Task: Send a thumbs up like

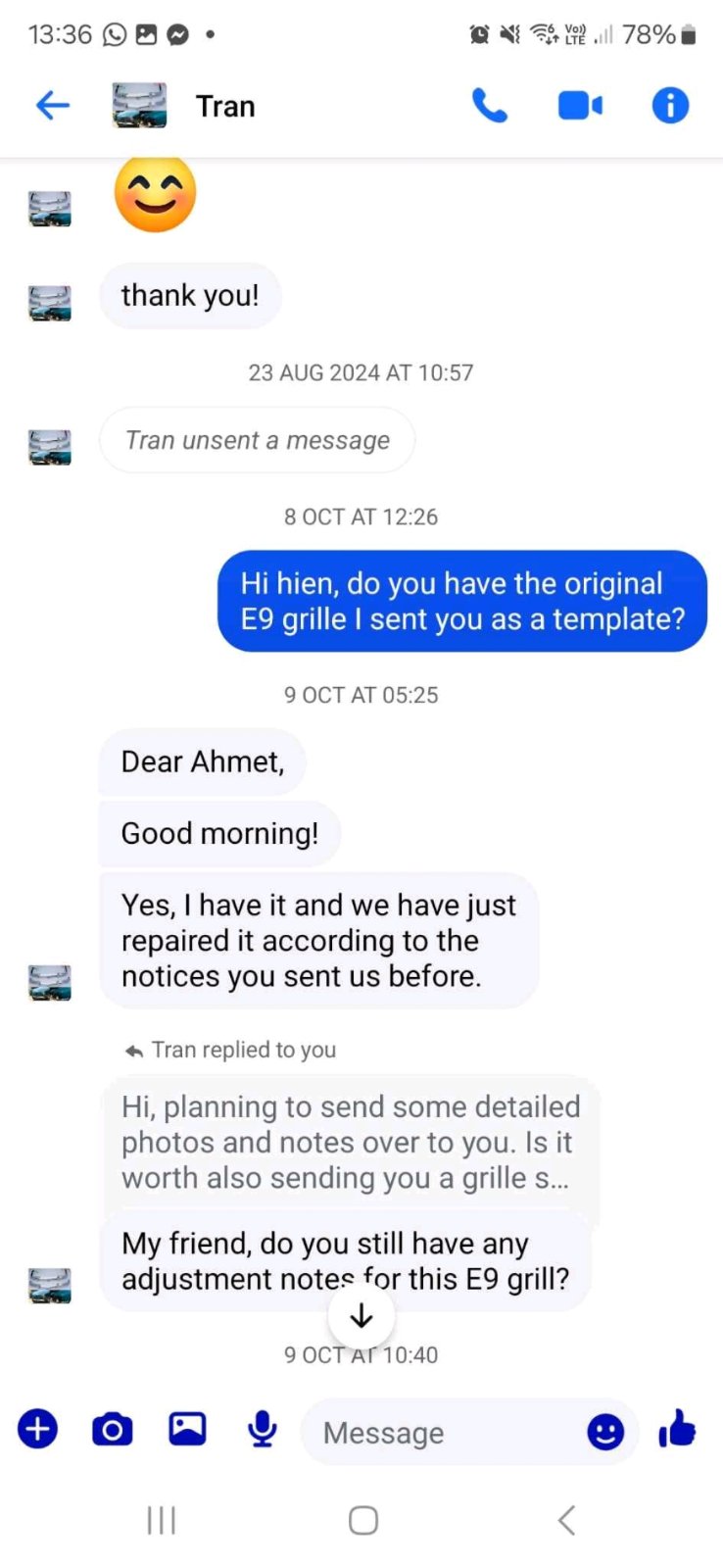Action: tap(677, 1429)
